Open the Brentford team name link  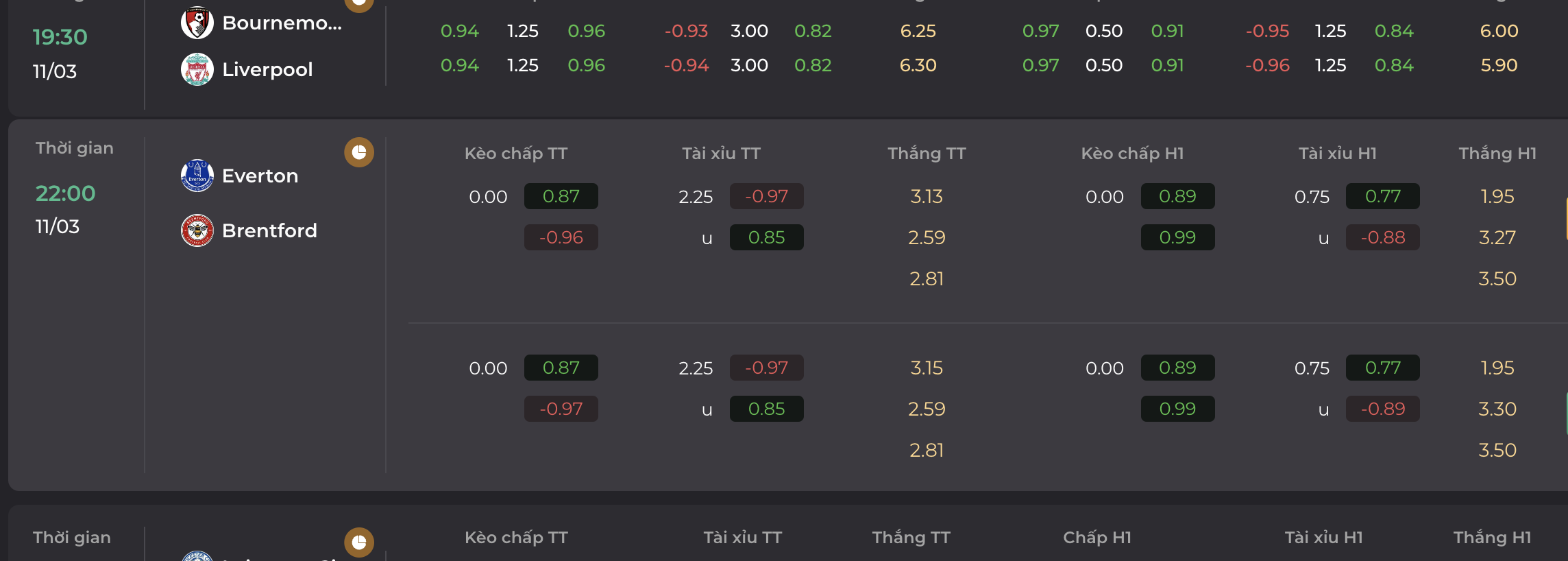coord(269,230)
